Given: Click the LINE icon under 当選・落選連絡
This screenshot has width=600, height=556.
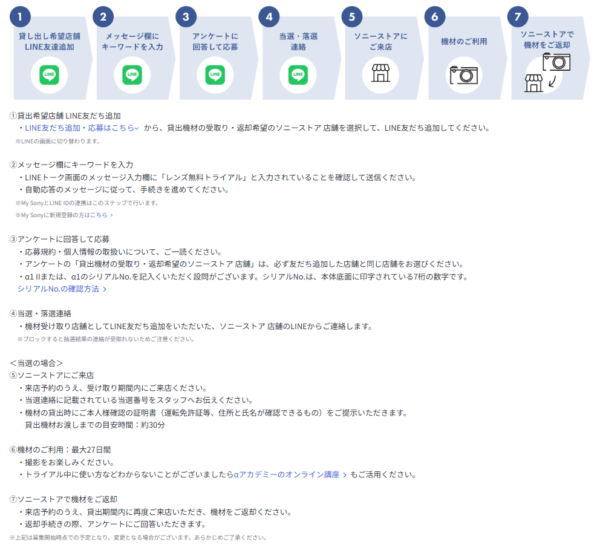Looking at the screenshot, I should click(298, 75).
